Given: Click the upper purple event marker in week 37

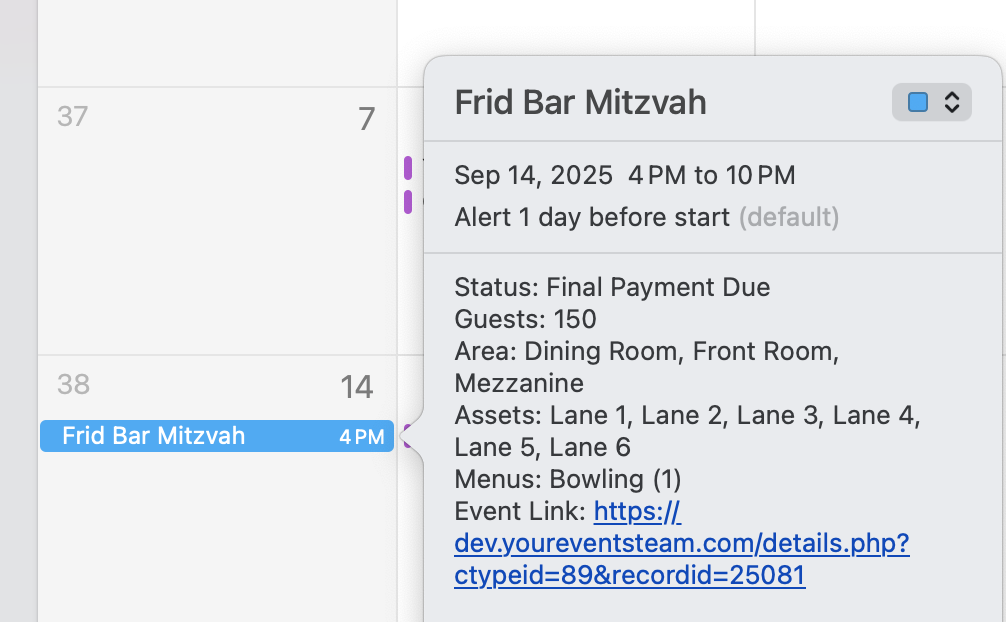Looking at the screenshot, I should tap(408, 168).
